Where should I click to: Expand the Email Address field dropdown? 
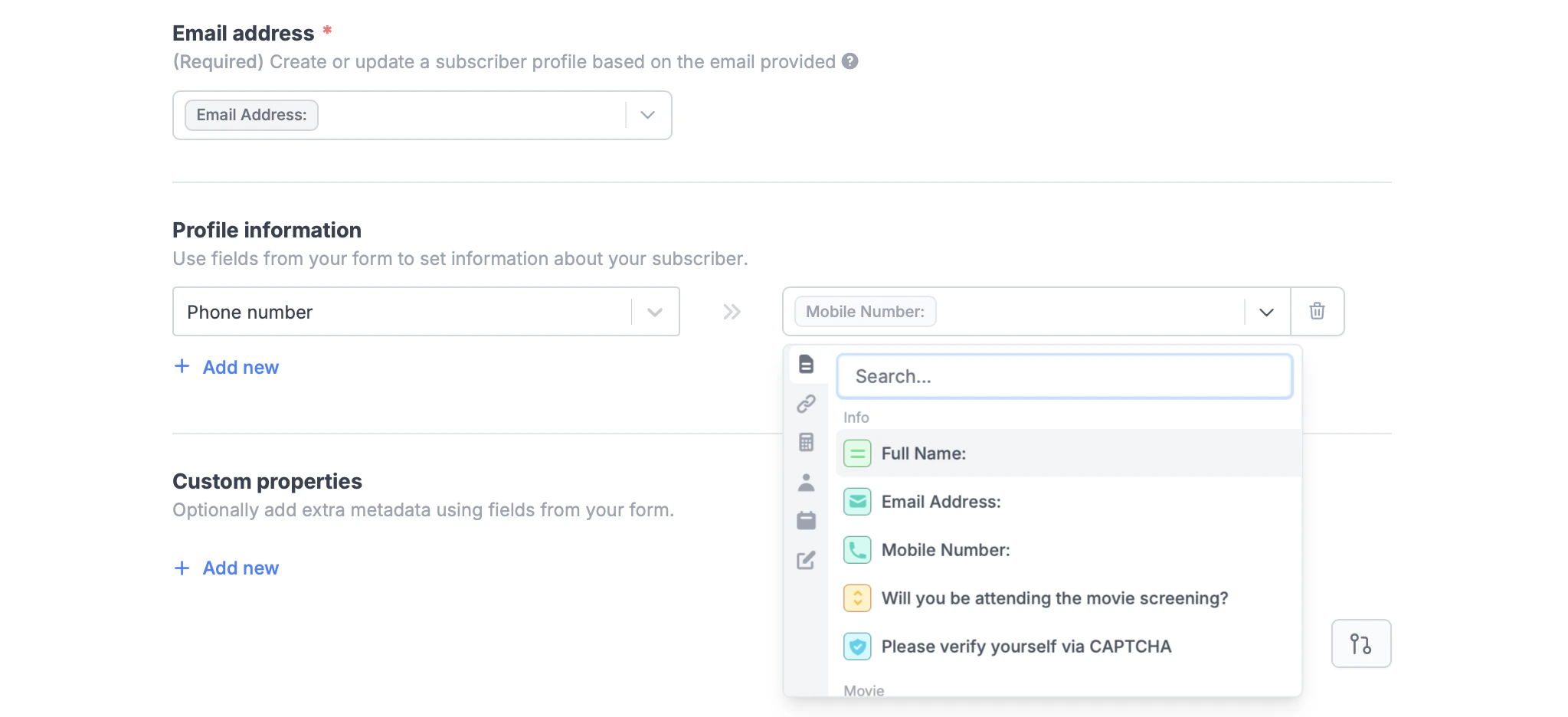pos(648,115)
